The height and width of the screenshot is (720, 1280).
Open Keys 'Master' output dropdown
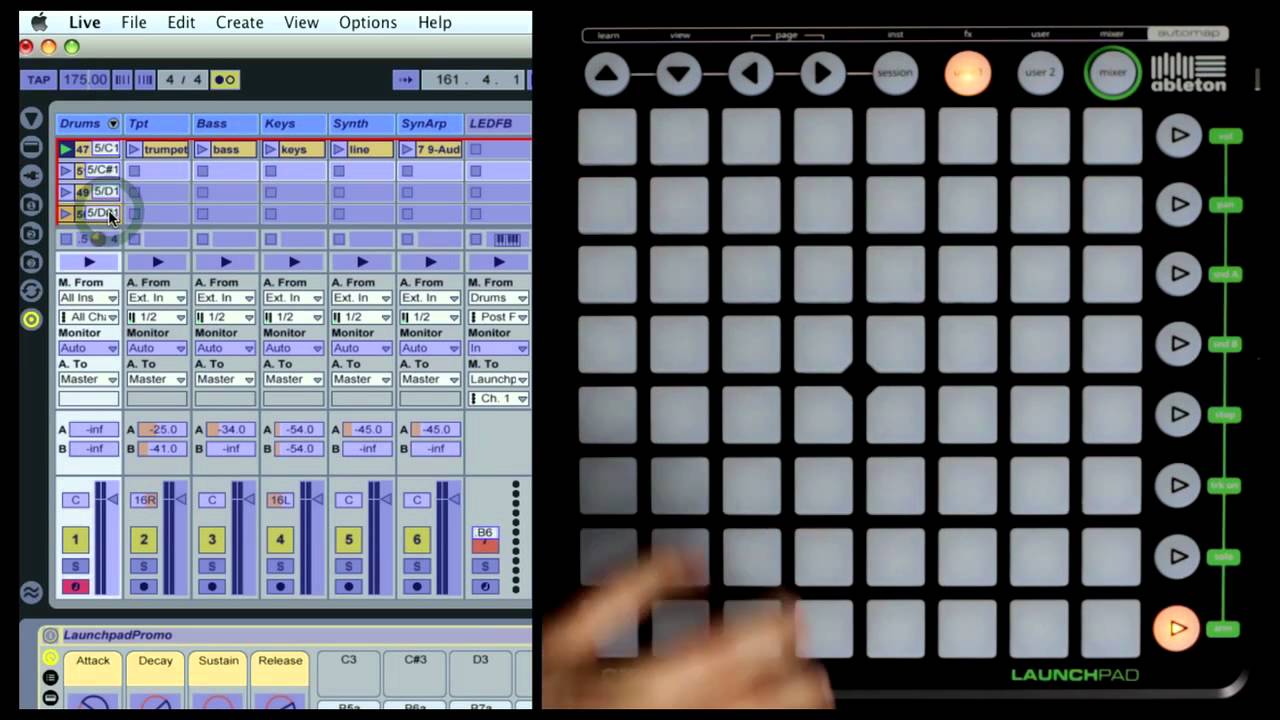(x=293, y=379)
